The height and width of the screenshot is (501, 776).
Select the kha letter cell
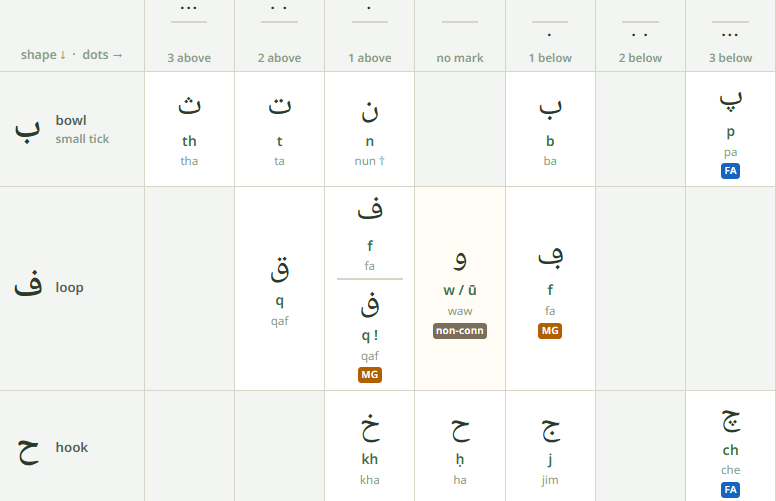pyautogui.click(x=370, y=446)
